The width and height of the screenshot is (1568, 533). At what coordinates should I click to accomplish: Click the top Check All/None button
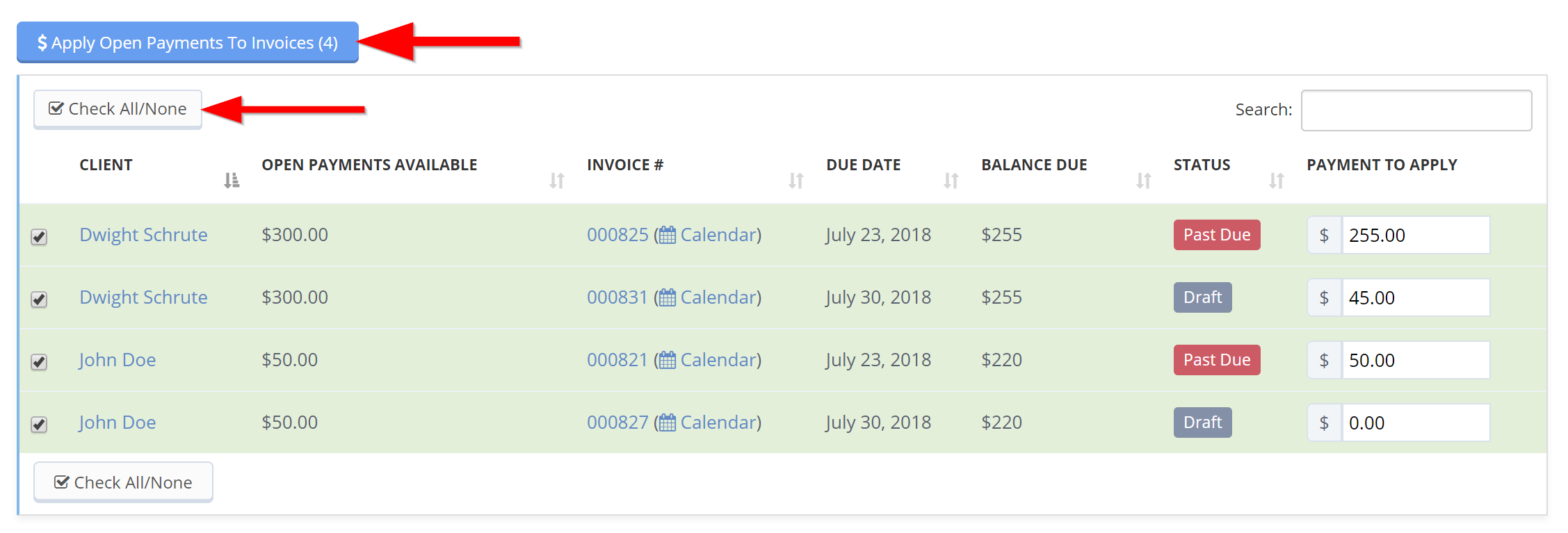click(x=118, y=109)
